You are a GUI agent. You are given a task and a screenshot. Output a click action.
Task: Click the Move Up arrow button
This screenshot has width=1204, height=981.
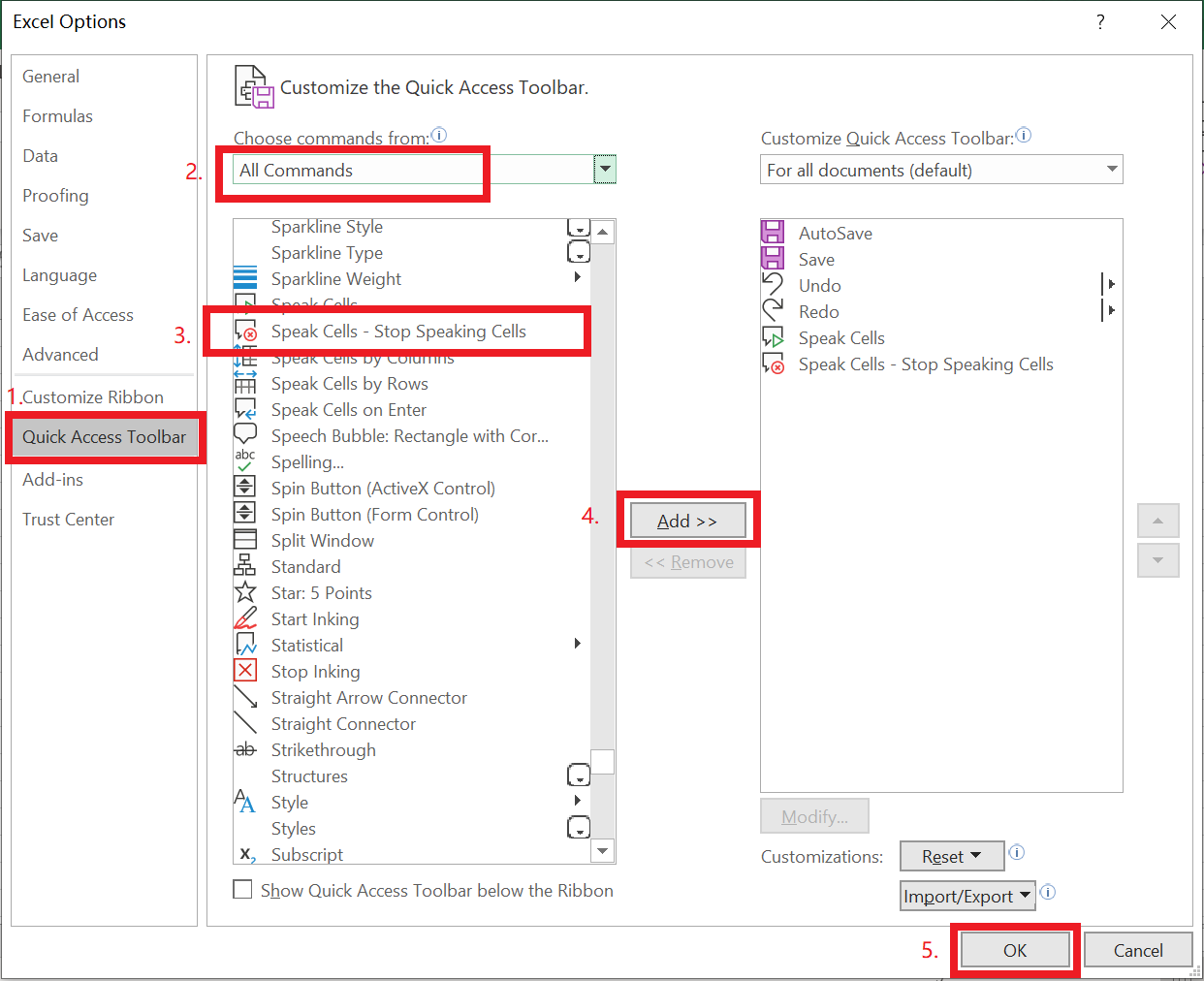(x=1157, y=522)
